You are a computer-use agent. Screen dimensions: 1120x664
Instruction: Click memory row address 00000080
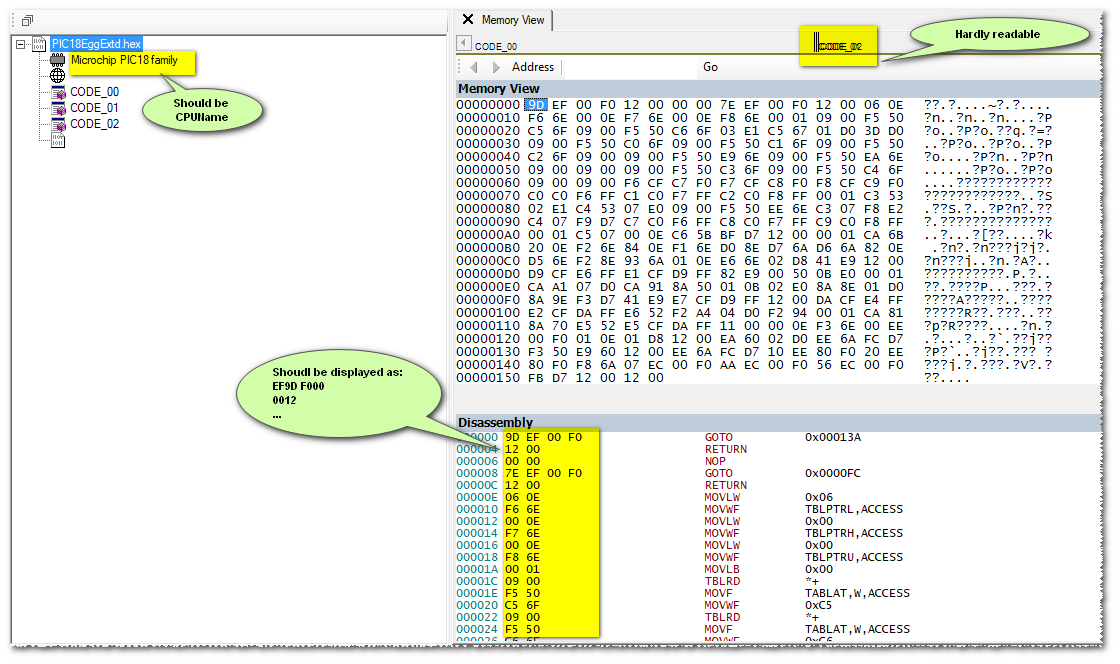(x=488, y=209)
